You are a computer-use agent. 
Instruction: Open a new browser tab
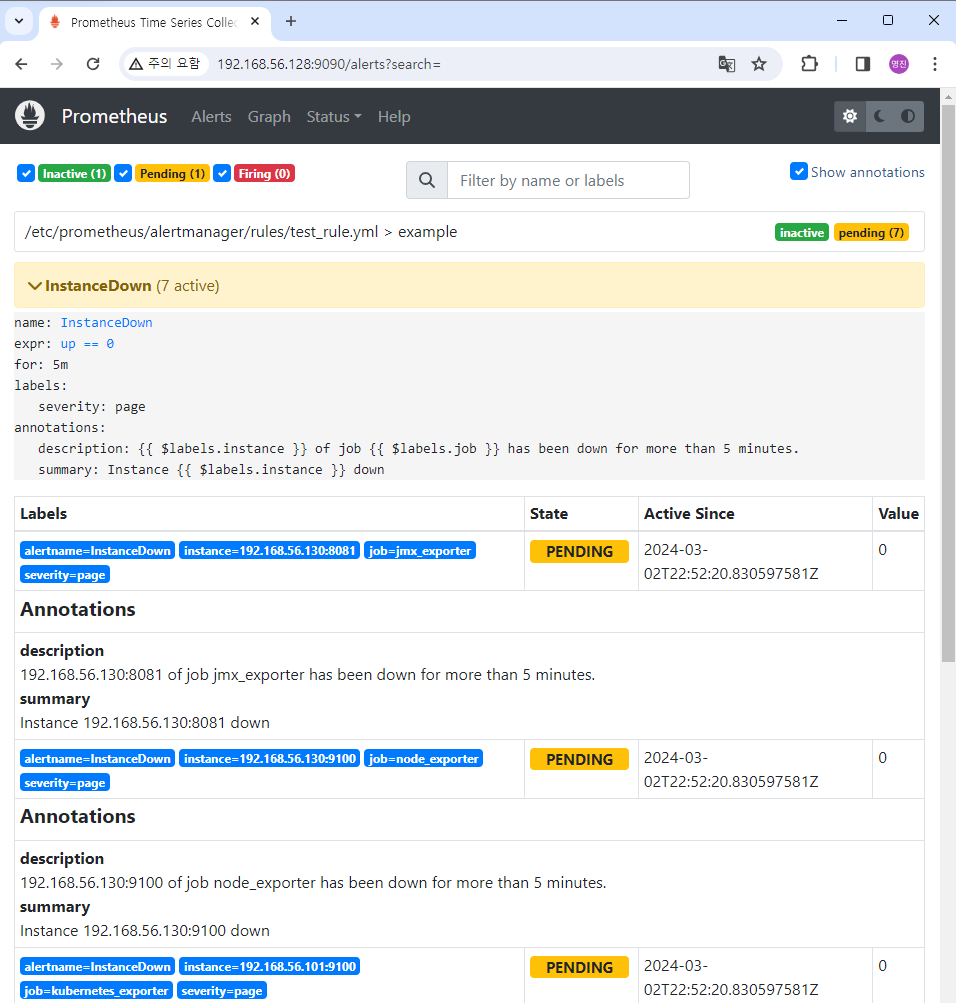pyautogui.click(x=291, y=21)
